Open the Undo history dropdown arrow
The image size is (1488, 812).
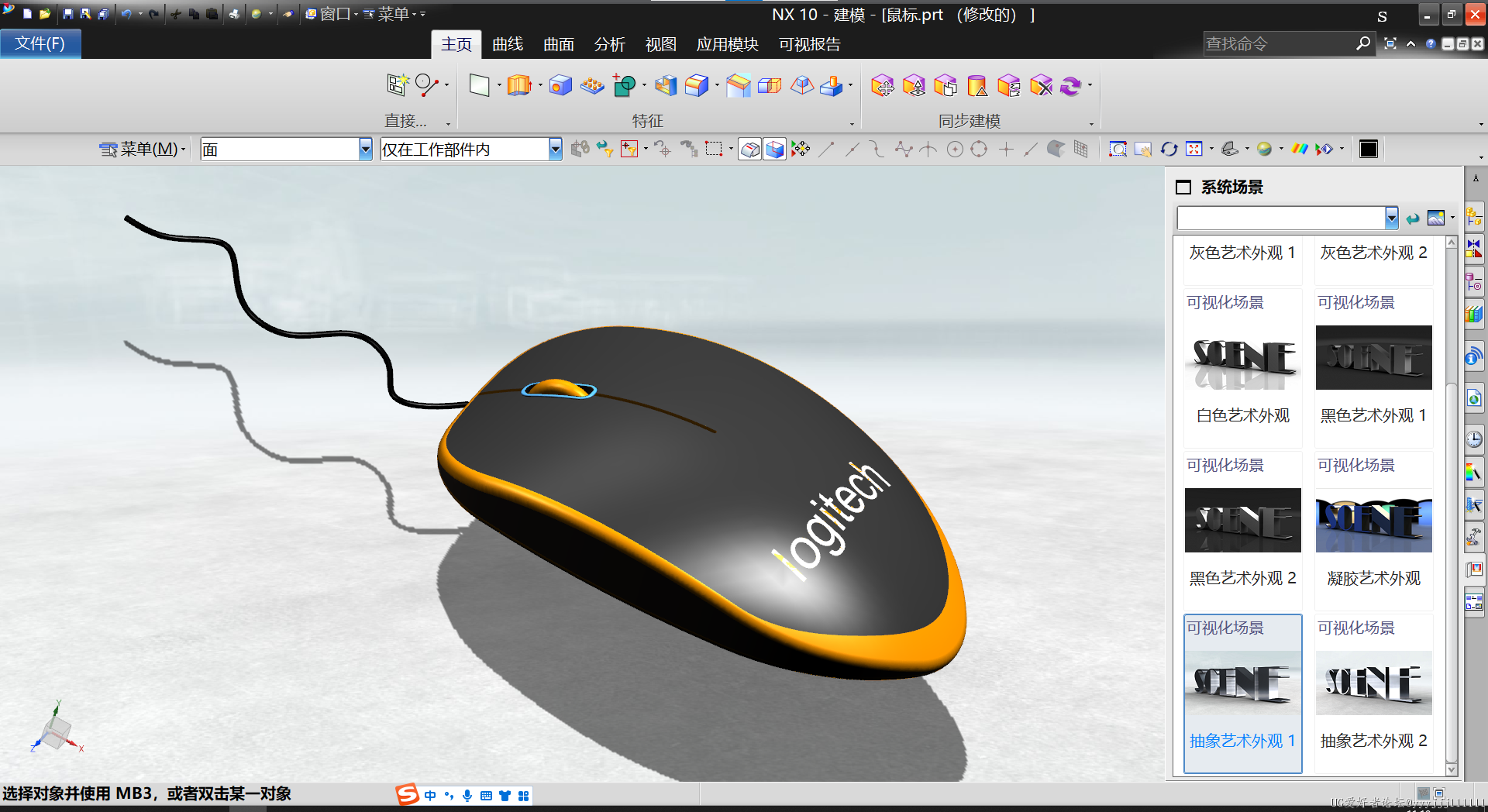140,14
